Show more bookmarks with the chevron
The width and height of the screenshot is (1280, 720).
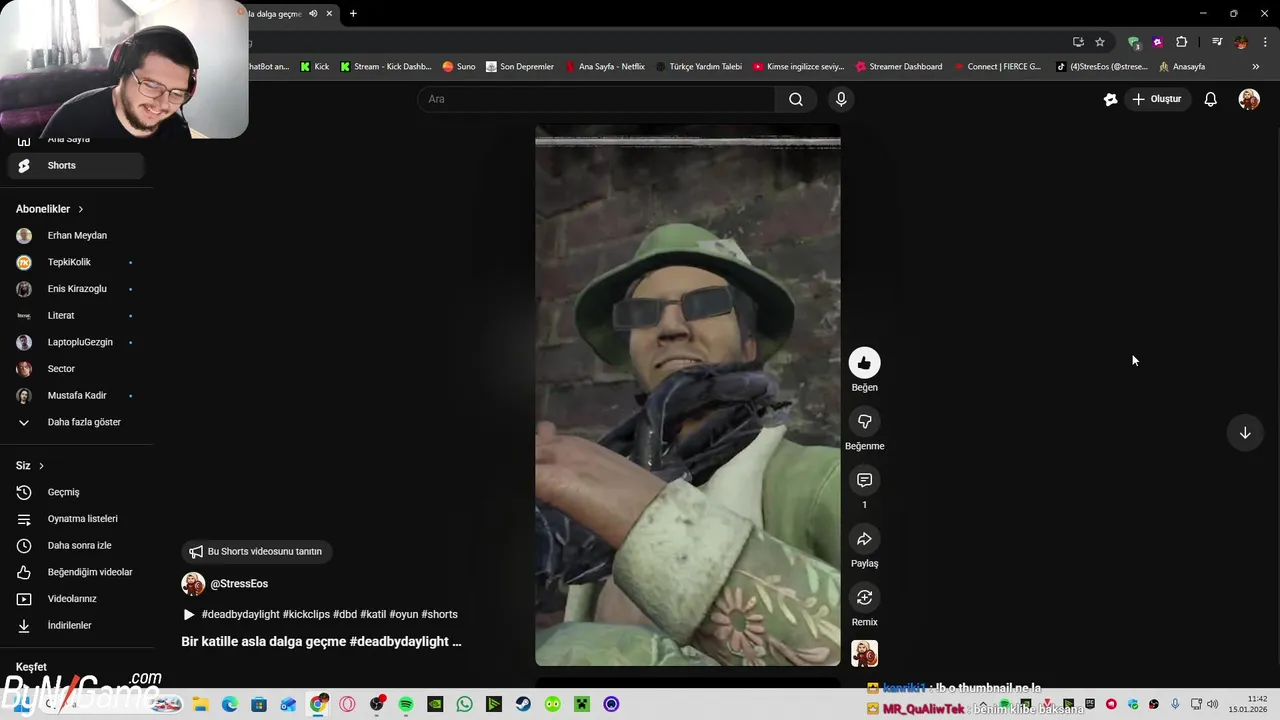[x=1256, y=67]
